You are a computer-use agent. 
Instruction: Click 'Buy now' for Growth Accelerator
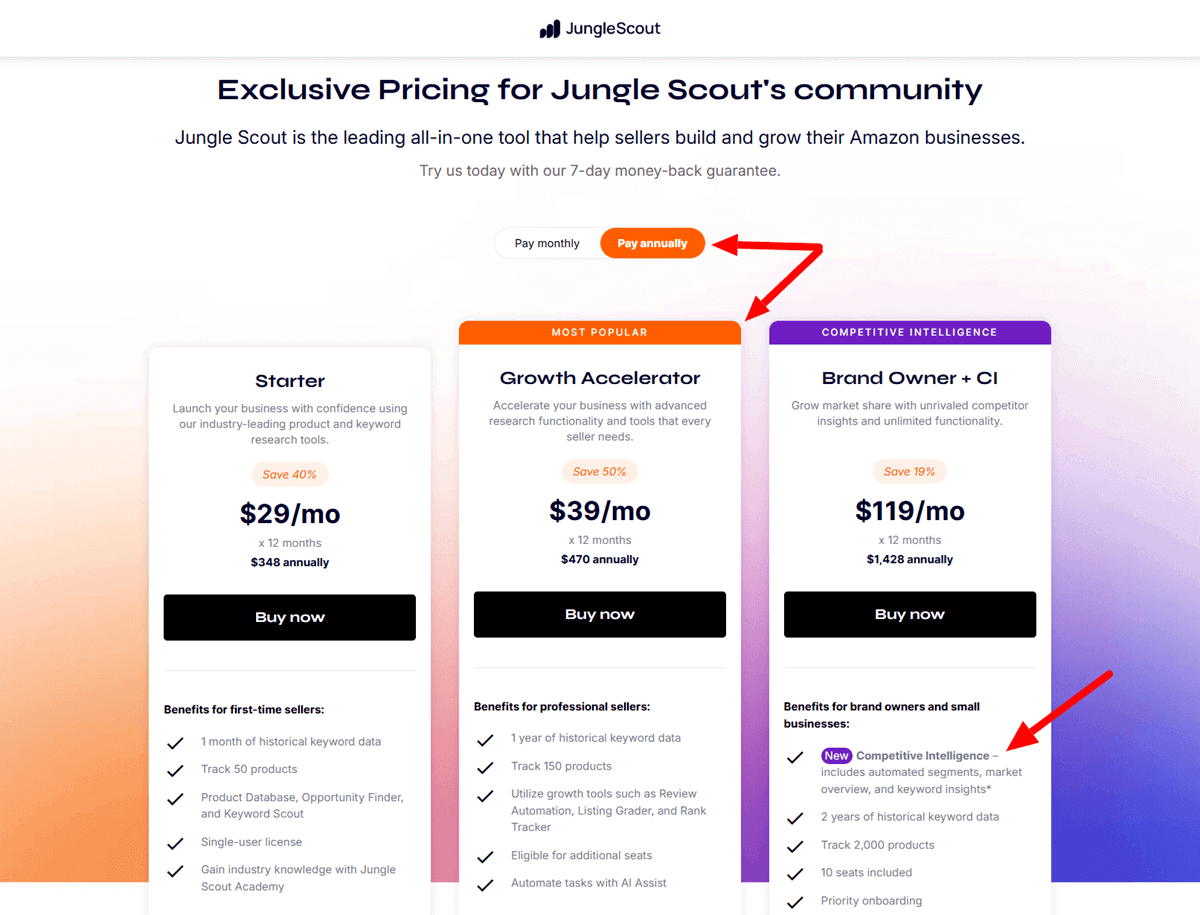click(599, 614)
